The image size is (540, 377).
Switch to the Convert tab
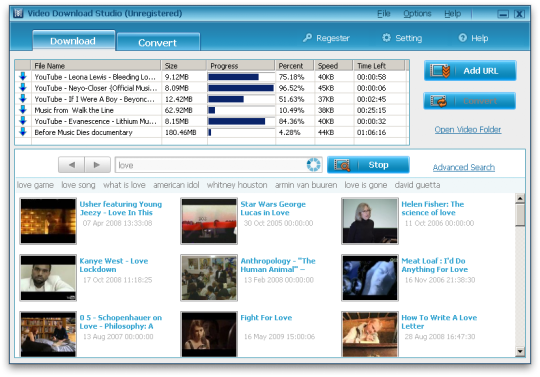tap(158, 42)
